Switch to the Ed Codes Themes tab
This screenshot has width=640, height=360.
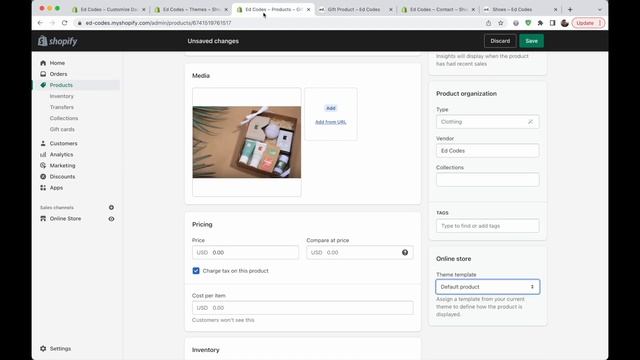point(191,9)
